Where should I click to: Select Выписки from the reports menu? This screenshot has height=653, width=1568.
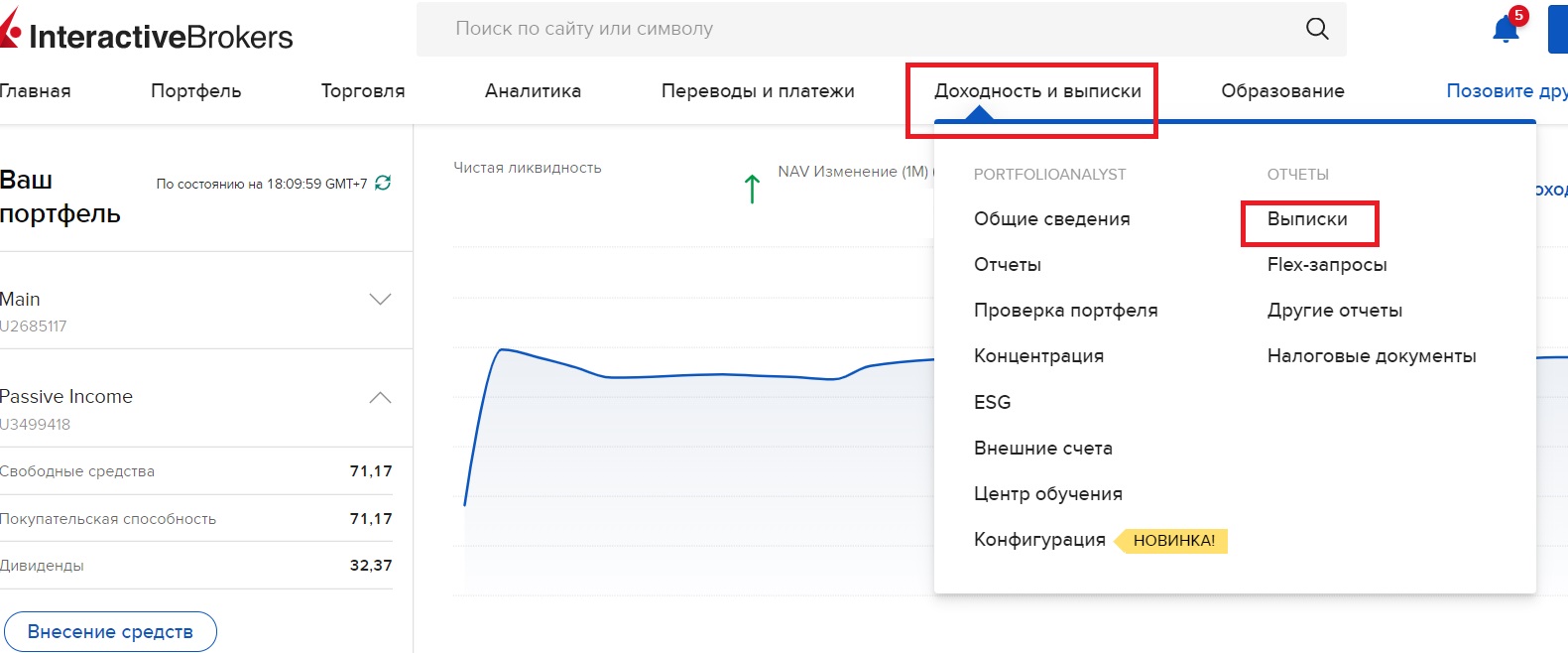pyautogui.click(x=1307, y=219)
